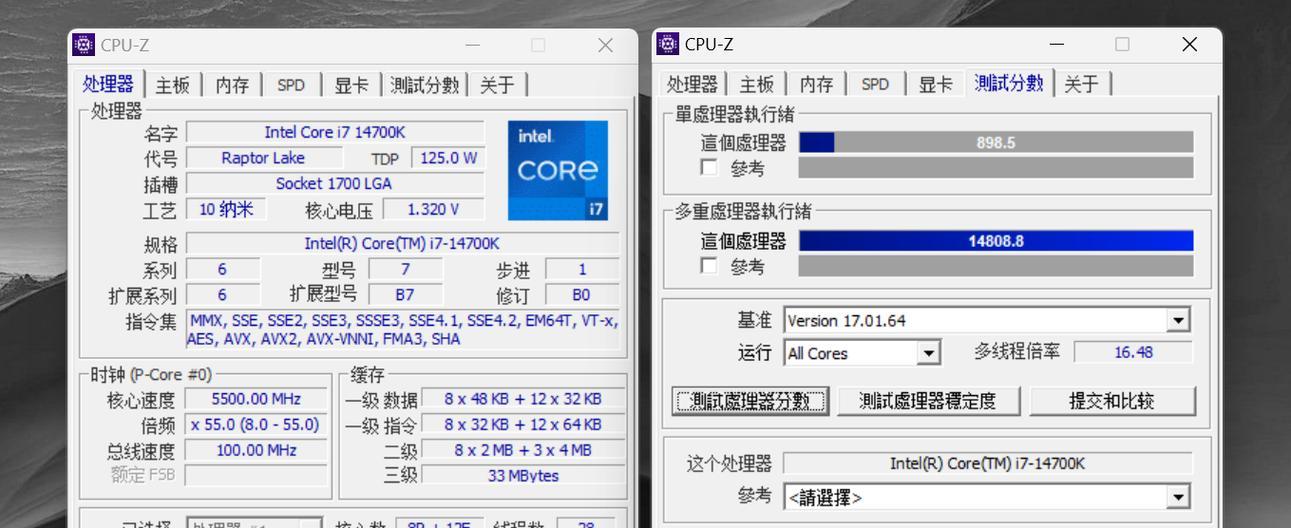Click spec field Intel(R) Core(TM) i7-14700K
This screenshot has width=1291, height=528.
coord(402,244)
